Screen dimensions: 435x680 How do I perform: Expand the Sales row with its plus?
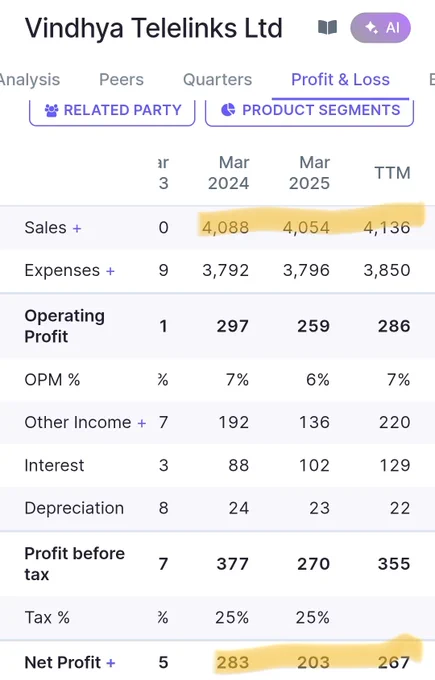coord(77,228)
